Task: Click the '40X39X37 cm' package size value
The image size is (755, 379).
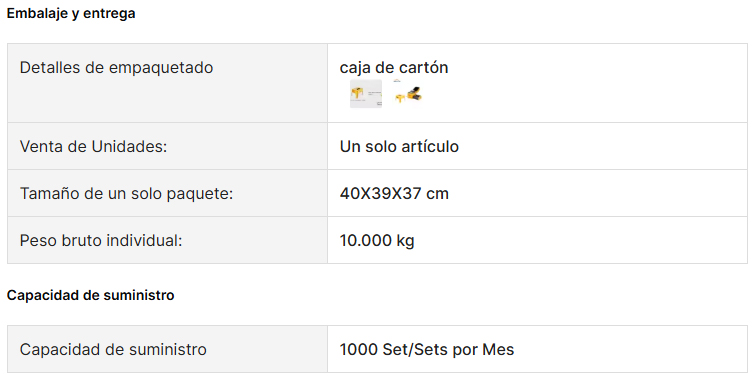Action: [394, 194]
